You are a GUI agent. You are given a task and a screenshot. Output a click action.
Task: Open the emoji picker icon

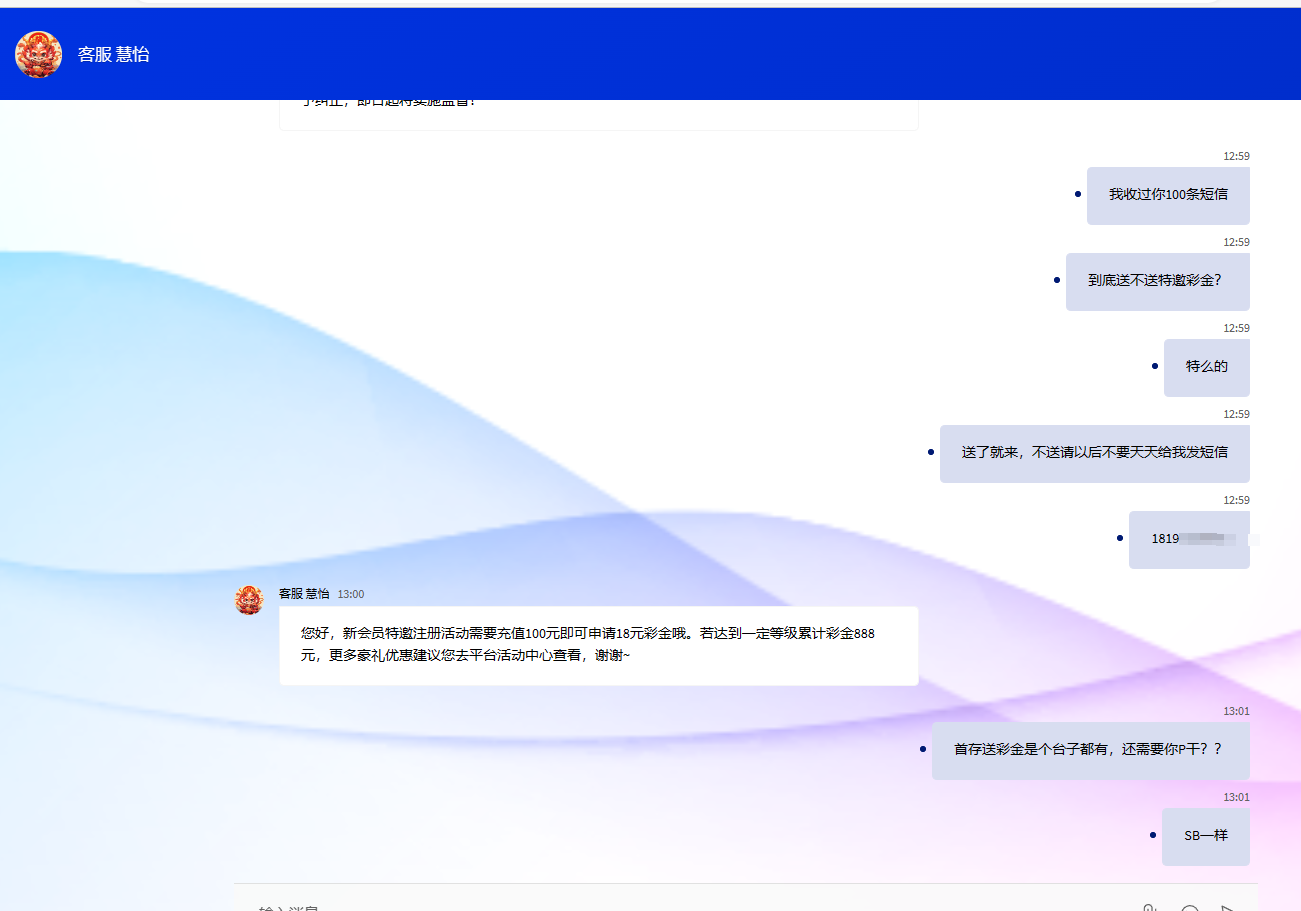point(1189,908)
